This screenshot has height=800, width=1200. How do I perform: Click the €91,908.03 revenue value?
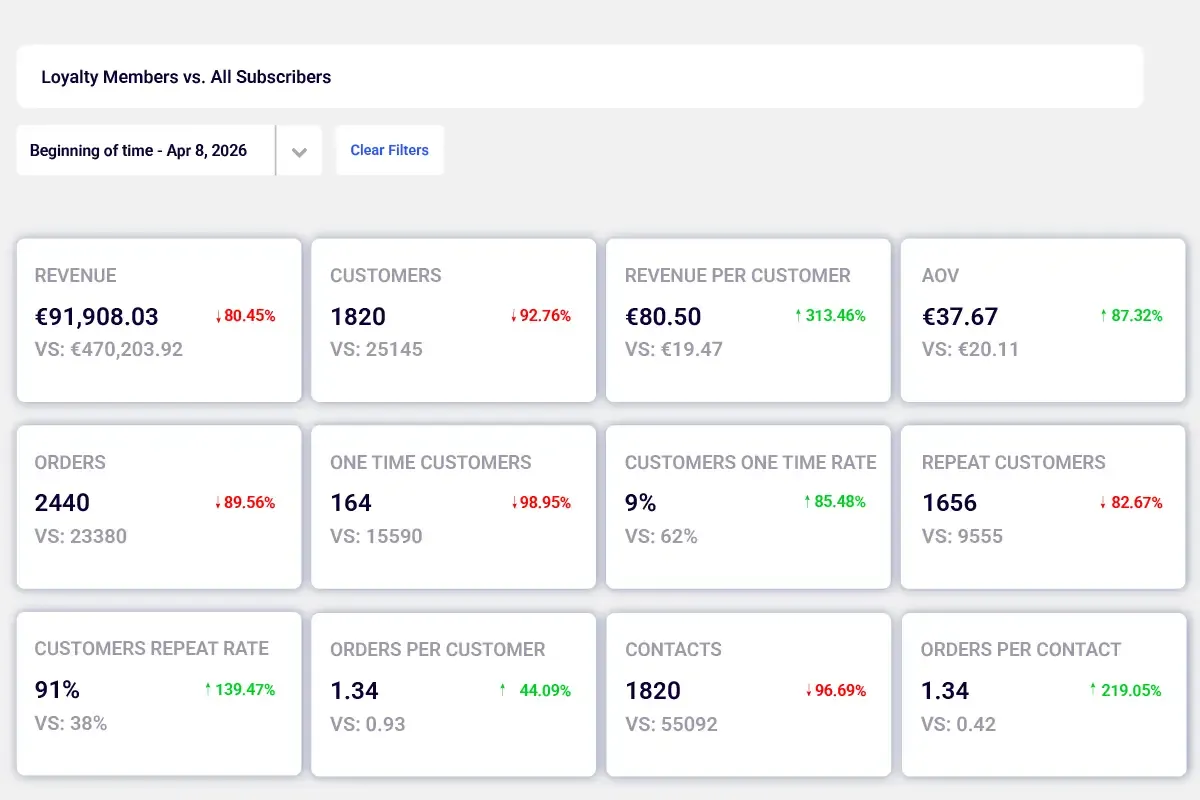coord(97,317)
